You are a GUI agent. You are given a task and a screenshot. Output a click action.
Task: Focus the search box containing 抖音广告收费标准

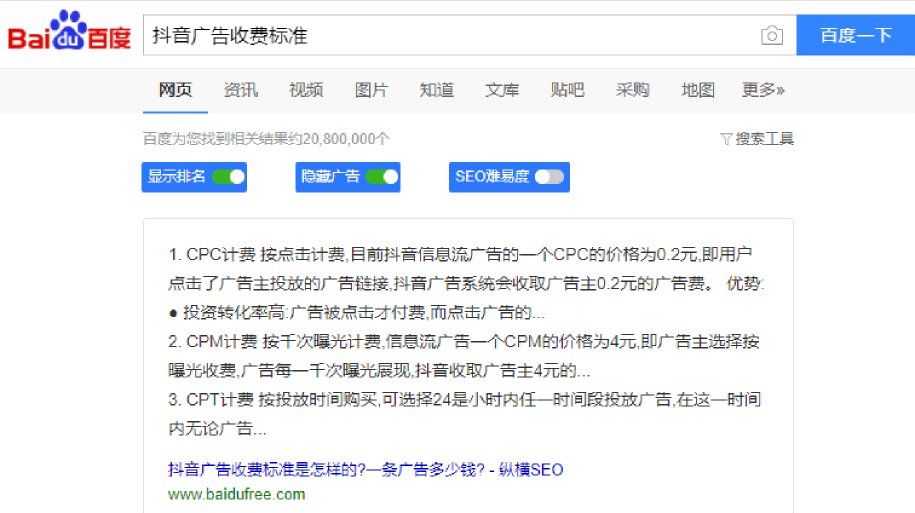pyautogui.click(x=450, y=36)
